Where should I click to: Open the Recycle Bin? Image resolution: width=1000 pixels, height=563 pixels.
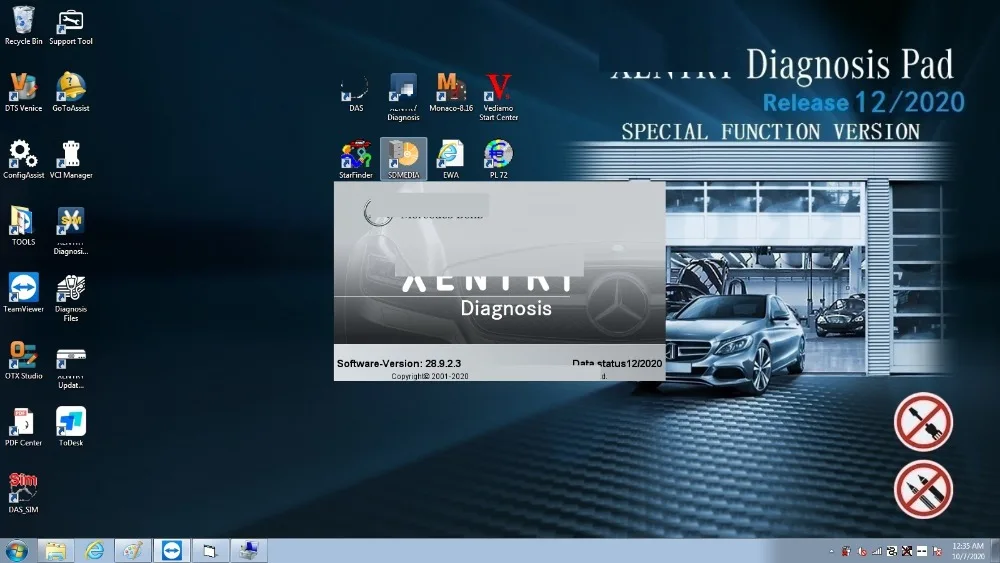pyautogui.click(x=23, y=23)
